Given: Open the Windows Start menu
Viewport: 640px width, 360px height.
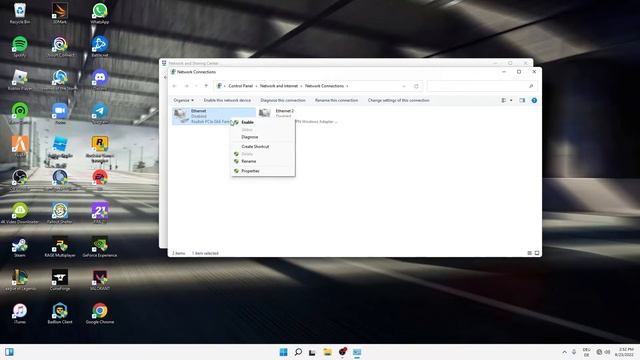Looking at the screenshot, I should click(283, 352).
